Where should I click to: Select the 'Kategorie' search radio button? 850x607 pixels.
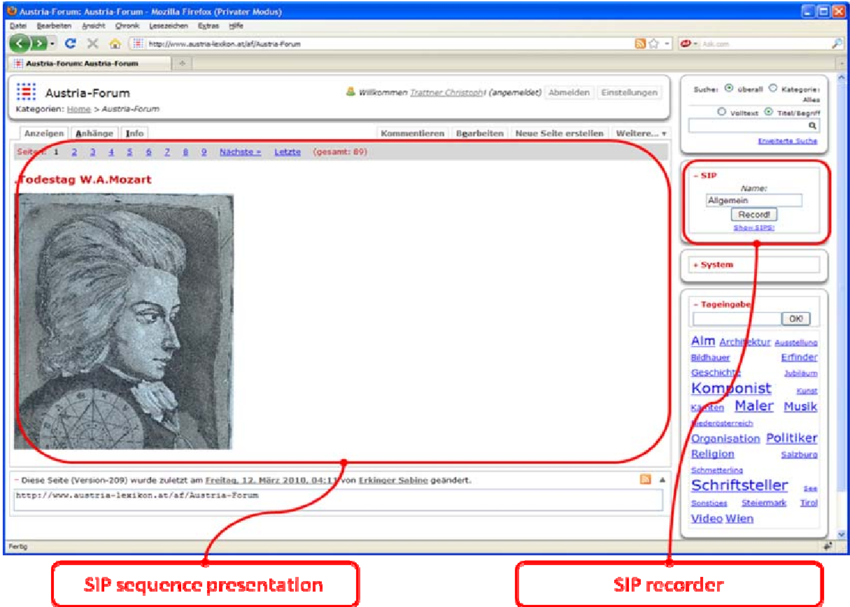(772, 88)
